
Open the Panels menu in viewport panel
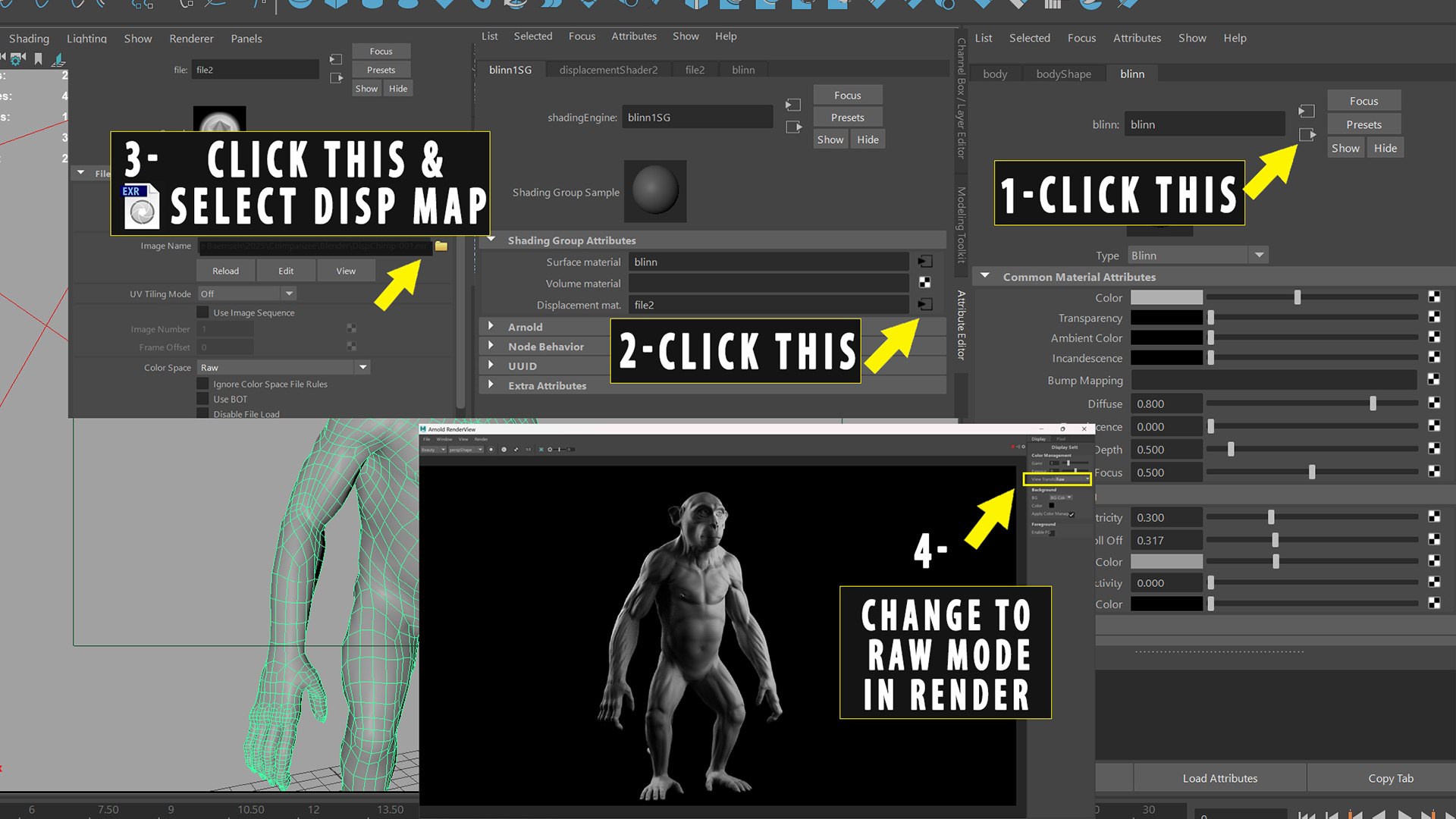coord(246,39)
